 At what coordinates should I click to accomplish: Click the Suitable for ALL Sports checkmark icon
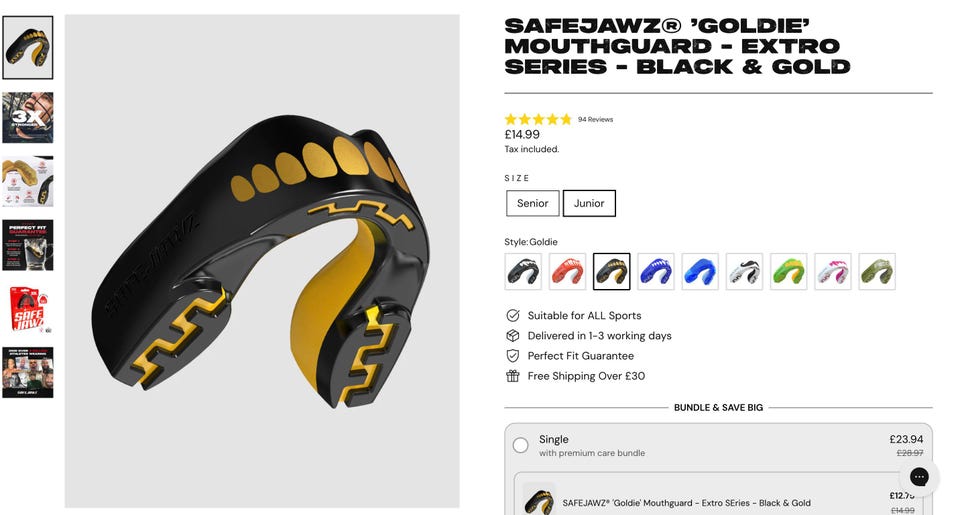pyautogui.click(x=512, y=315)
